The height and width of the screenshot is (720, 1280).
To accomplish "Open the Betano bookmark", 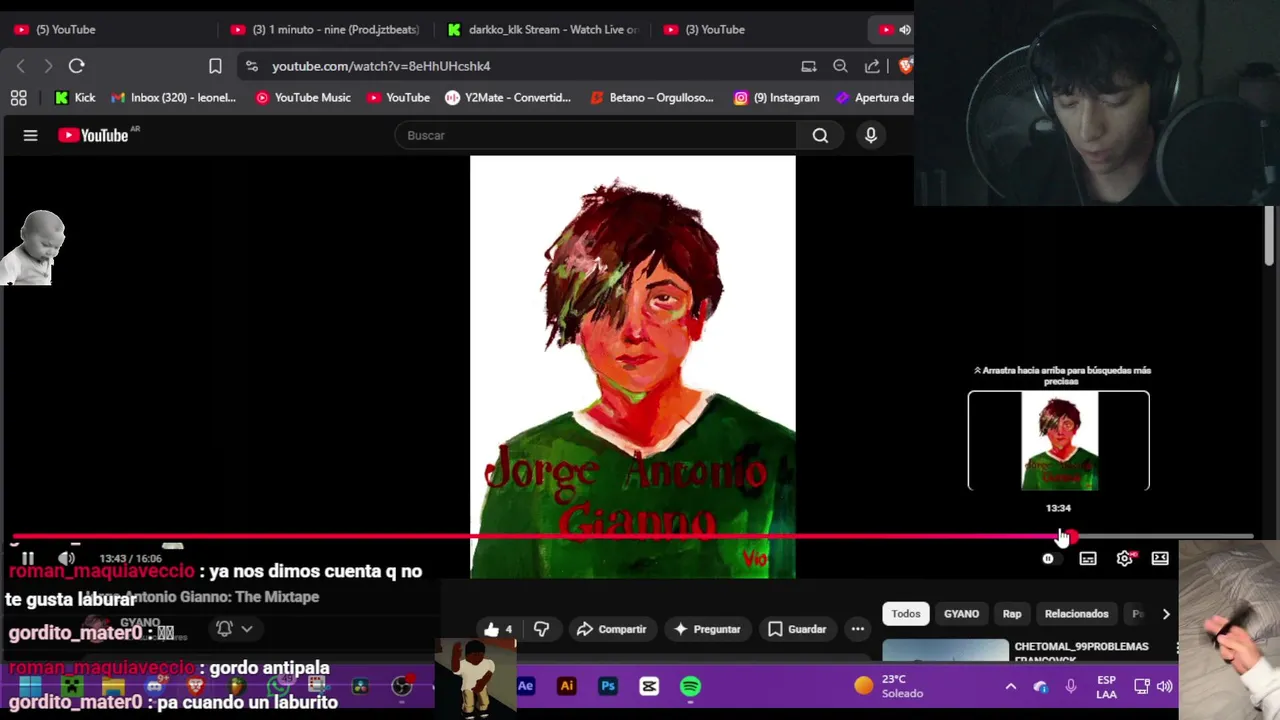I will click(652, 98).
